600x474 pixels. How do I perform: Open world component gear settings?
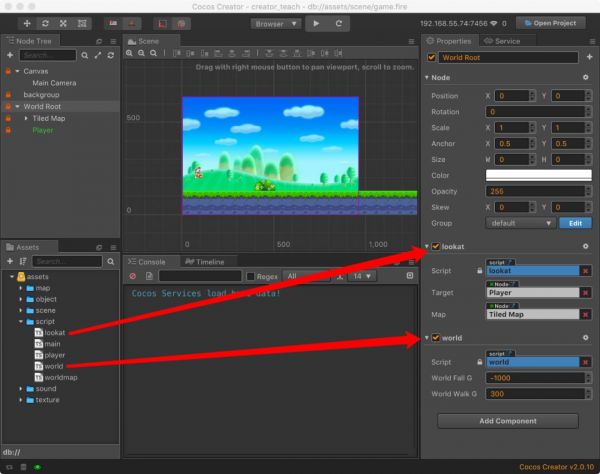pos(585,338)
